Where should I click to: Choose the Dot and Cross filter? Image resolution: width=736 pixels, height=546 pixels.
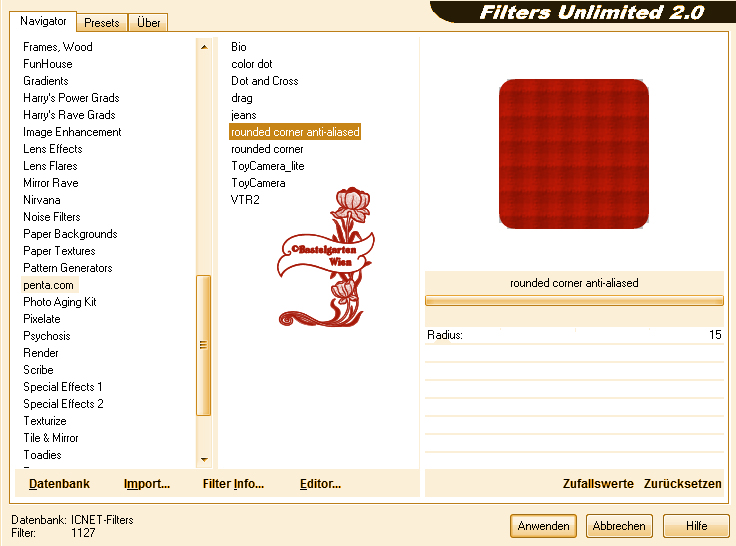coord(265,81)
